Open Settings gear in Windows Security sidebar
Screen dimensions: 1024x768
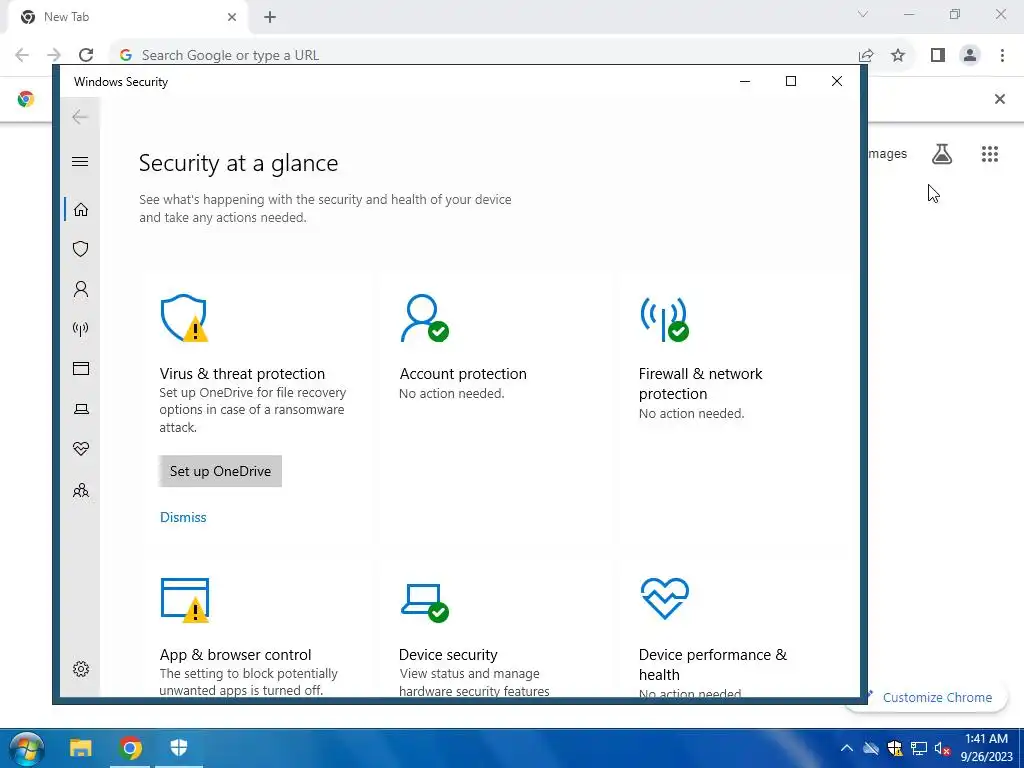tap(81, 669)
